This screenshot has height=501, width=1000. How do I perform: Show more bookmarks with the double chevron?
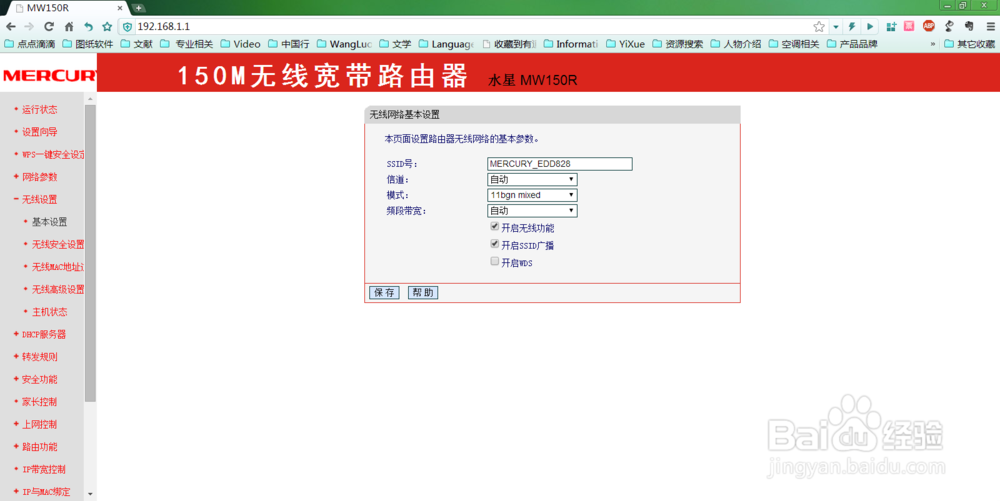(x=933, y=44)
